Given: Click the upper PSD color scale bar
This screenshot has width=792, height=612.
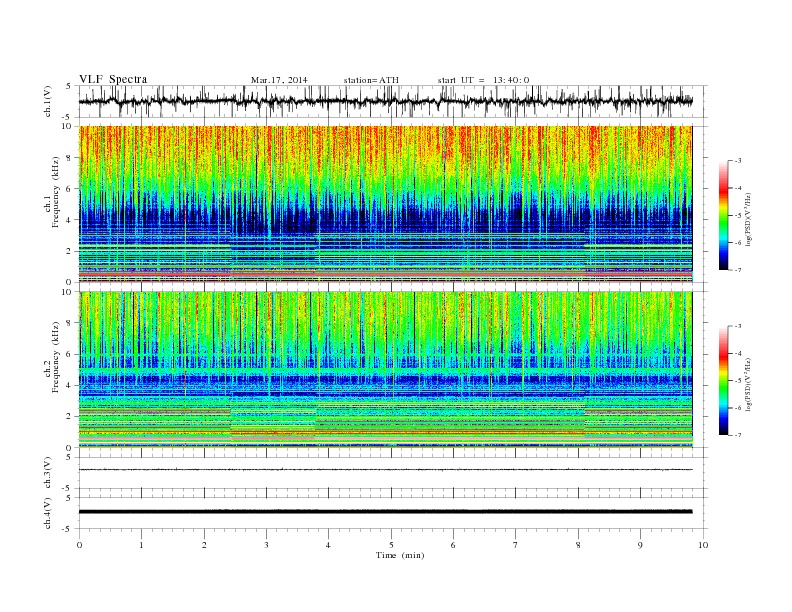Looking at the screenshot, I should point(724,215).
